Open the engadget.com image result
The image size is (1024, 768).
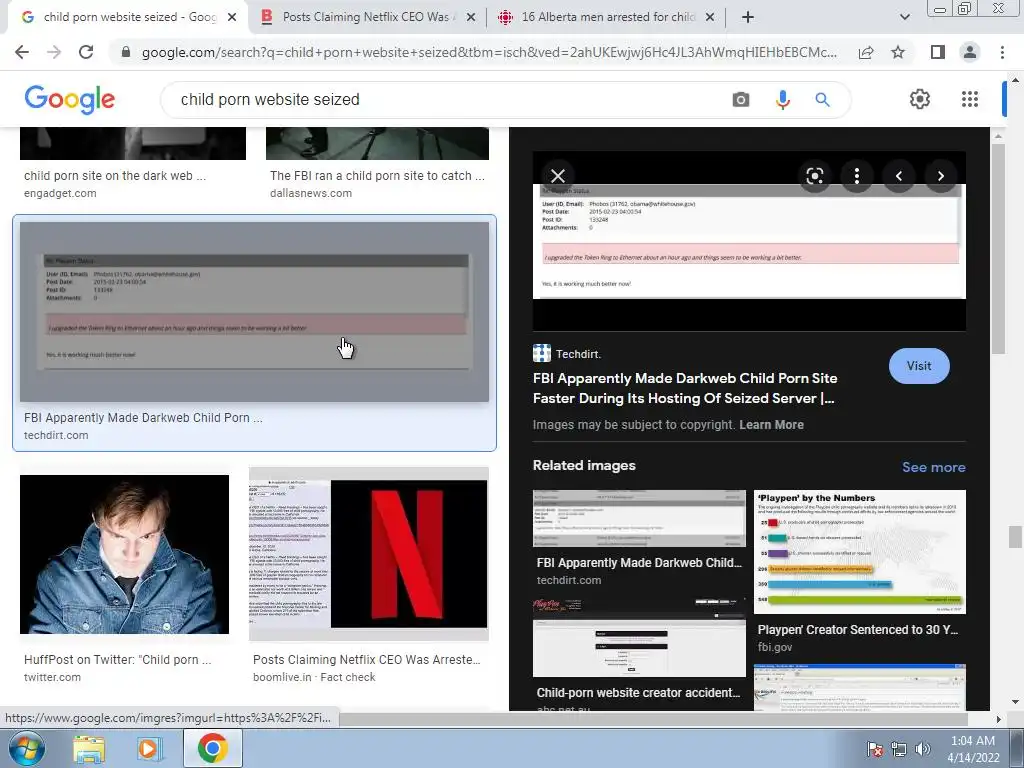133,143
